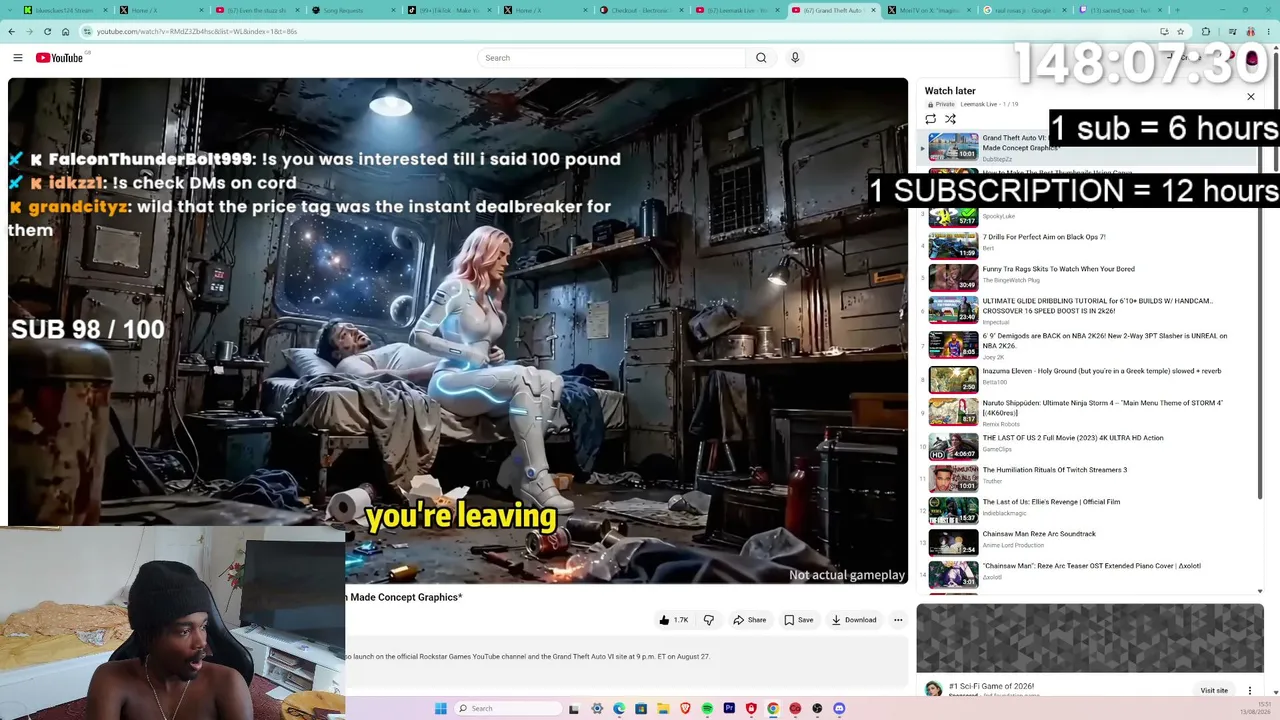This screenshot has height=720, width=1280.
Task: Open Brave browser from the taskbar
Action: pos(685,708)
